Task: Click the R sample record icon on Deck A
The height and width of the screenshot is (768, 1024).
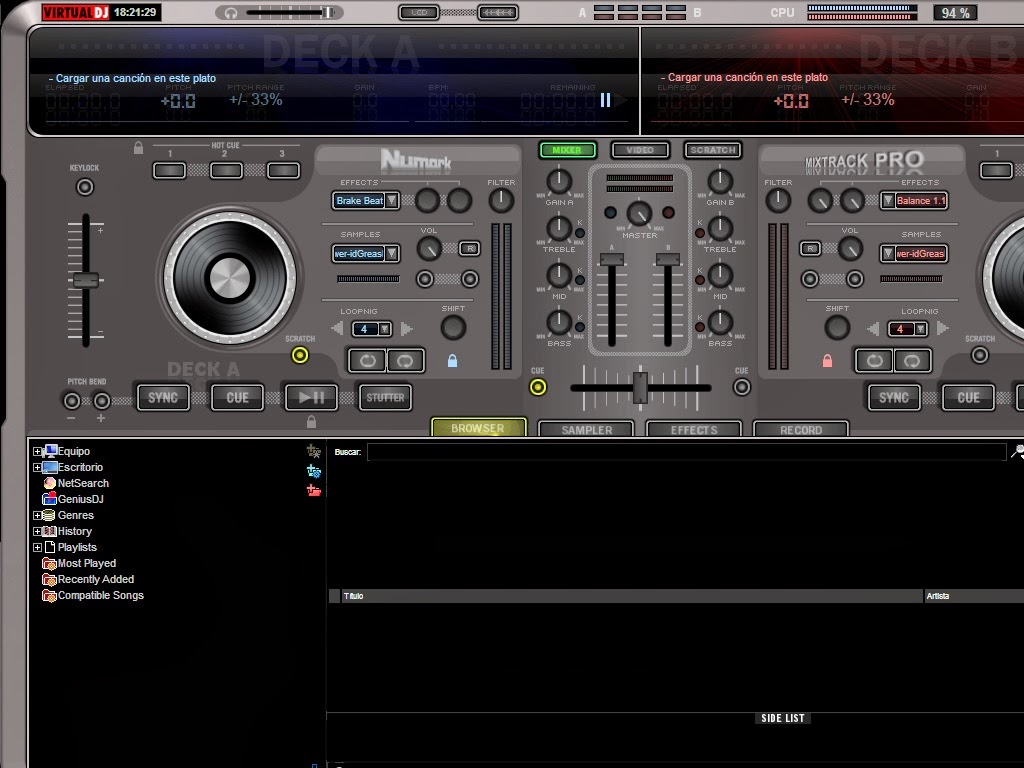Action: point(469,248)
